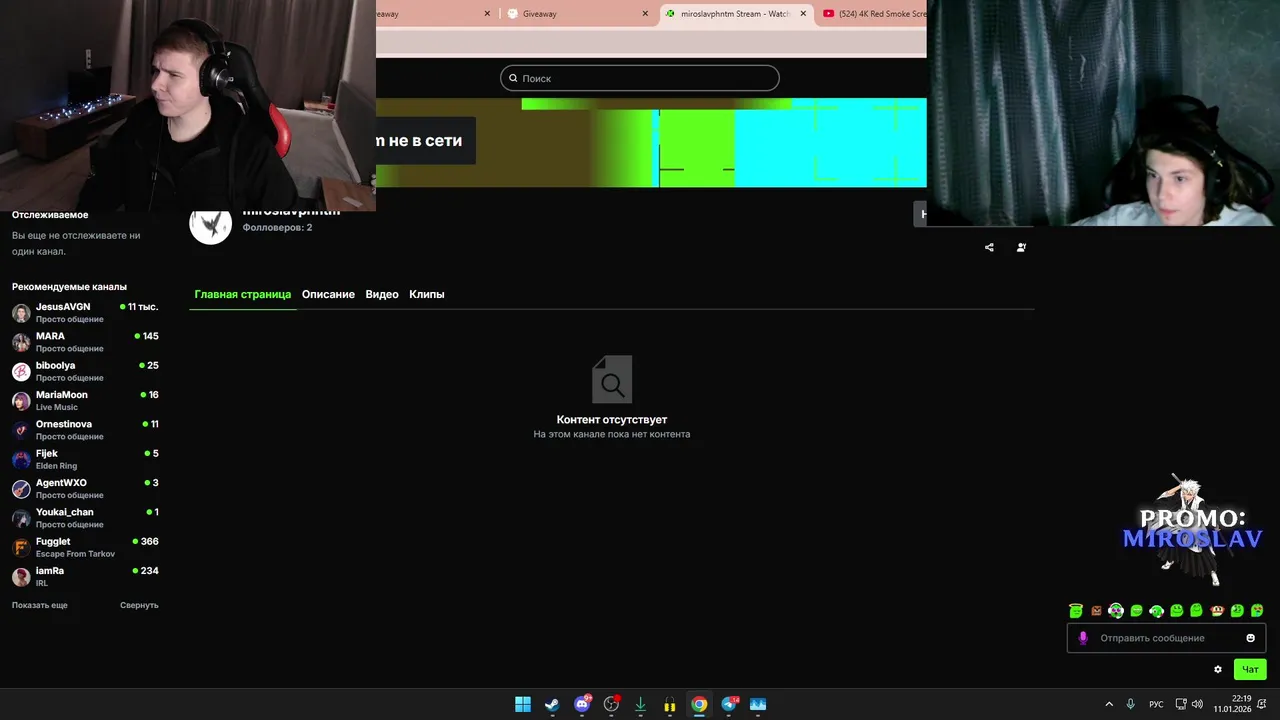The width and height of the screenshot is (1280, 720).
Task: Click the share icon on channel page
Action: click(989, 247)
